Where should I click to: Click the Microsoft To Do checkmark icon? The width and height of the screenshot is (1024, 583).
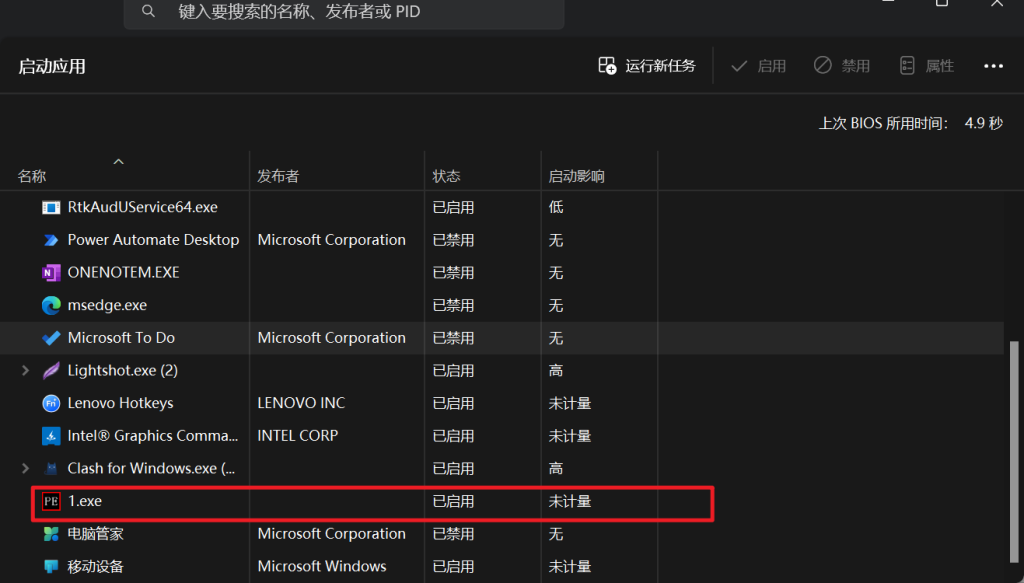coord(51,338)
